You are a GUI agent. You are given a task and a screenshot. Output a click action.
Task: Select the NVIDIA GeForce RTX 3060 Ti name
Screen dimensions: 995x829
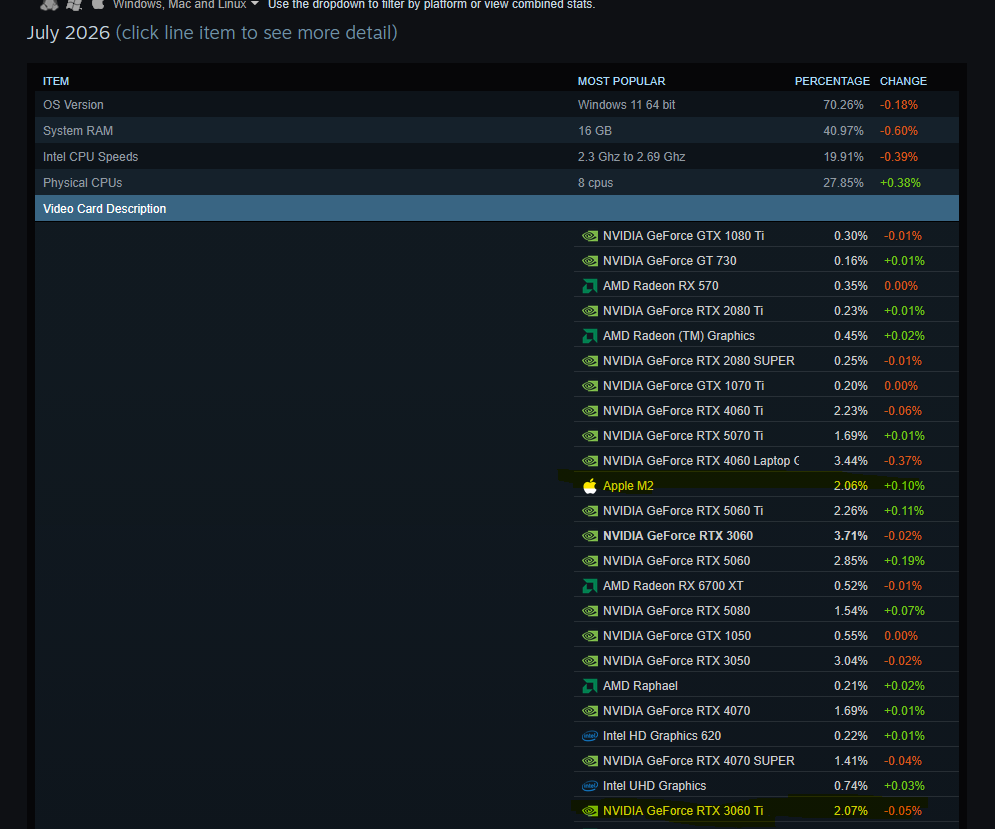pos(683,811)
